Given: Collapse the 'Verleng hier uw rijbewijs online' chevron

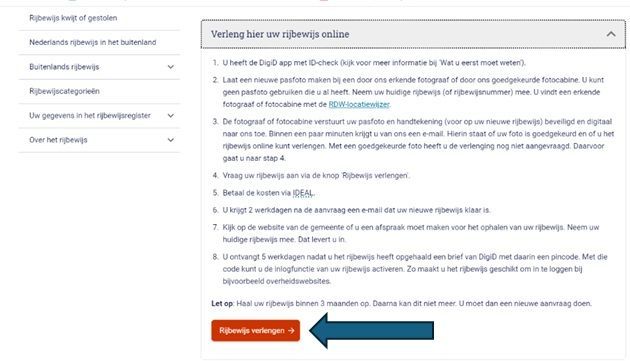Looking at the screenshot, I should pyautogui.click(x=611, y=34).
